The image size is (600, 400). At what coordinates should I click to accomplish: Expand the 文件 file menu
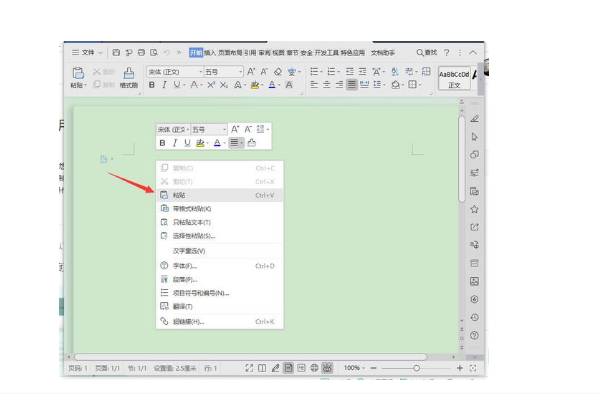pyautogui.click(x=88, y=52)
